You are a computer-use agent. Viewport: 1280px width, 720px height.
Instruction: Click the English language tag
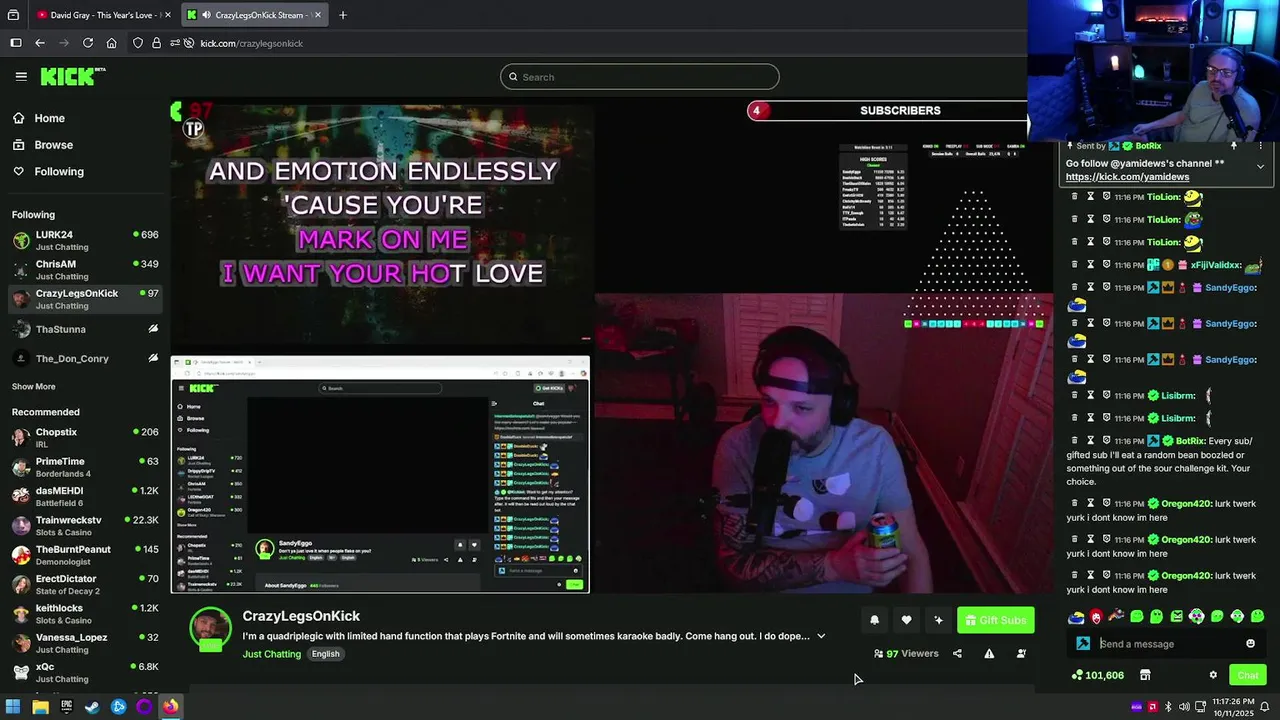tap(325, 654)
